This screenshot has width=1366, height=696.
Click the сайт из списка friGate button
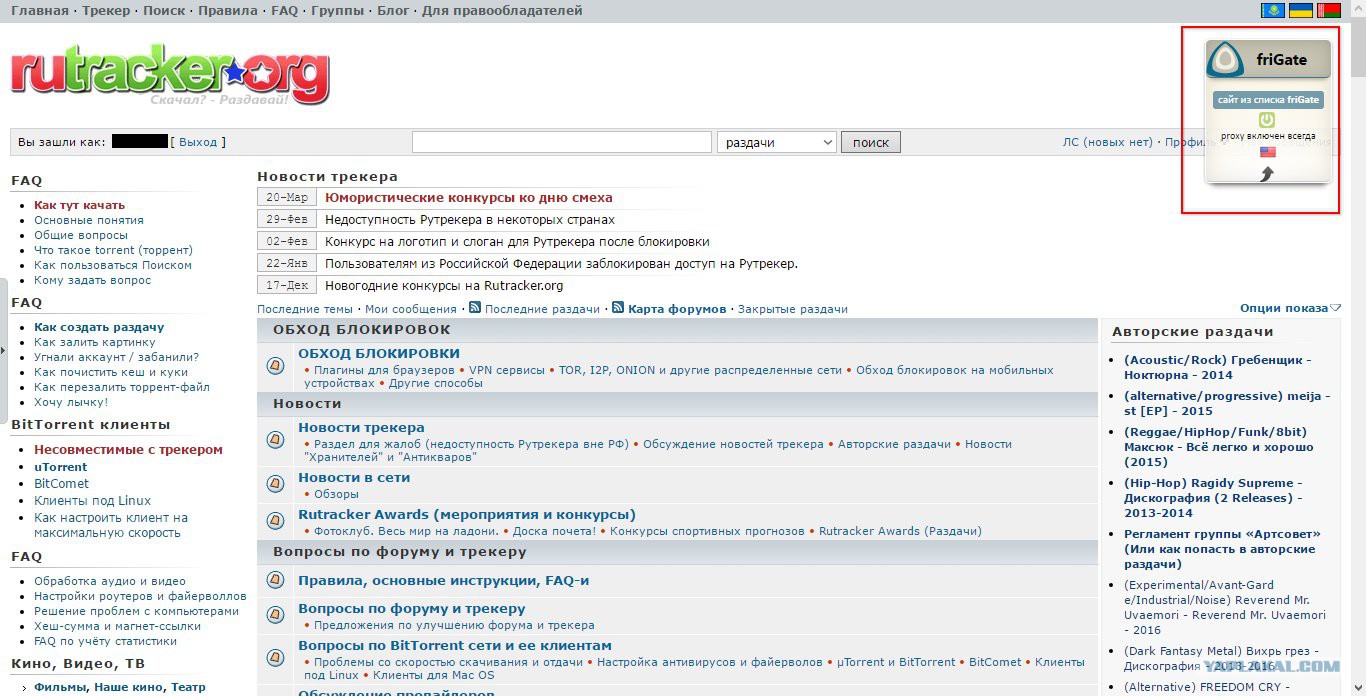pyautogui.click(x=1268, y=100)
